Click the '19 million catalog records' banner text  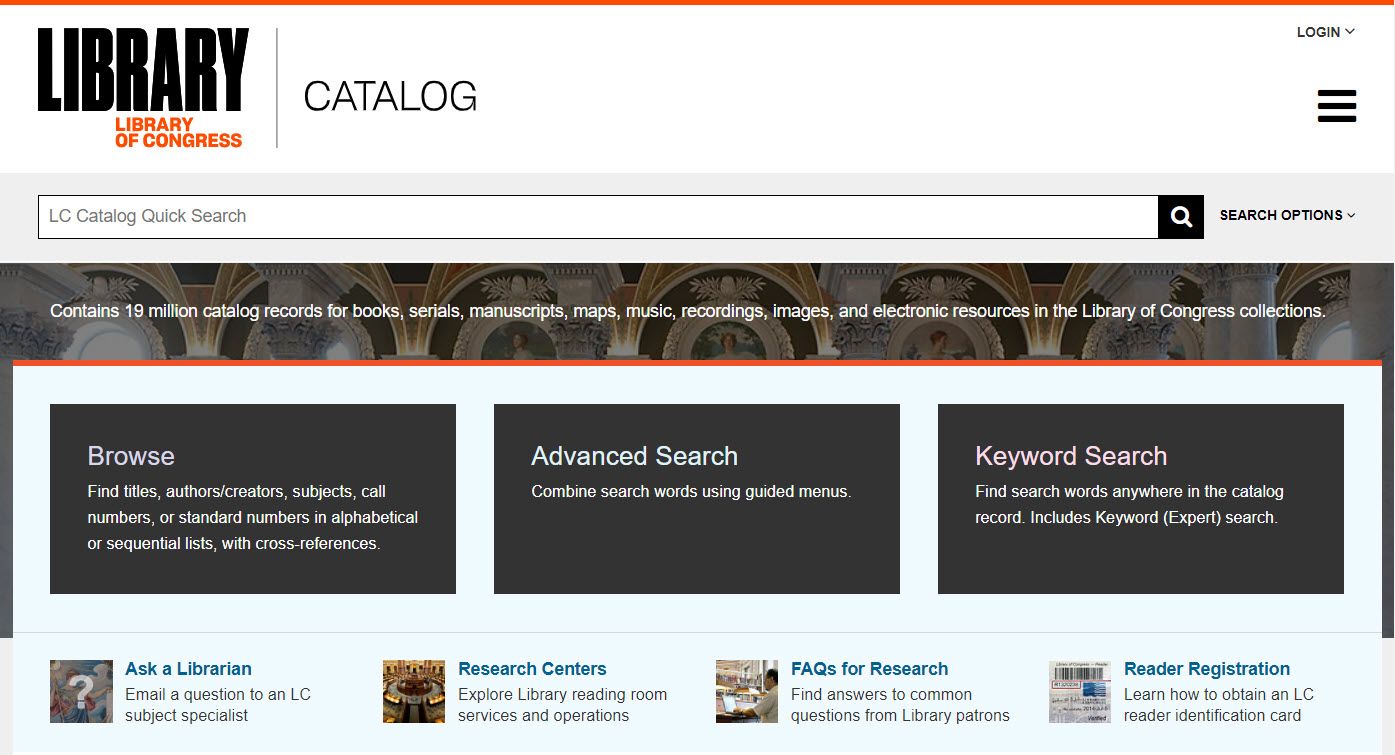(688, 311)
